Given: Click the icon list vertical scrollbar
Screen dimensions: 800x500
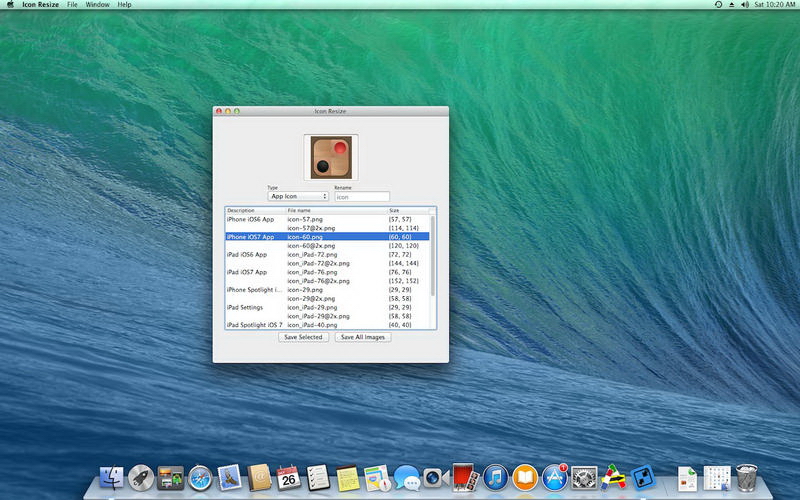Looking at the screenshot, I should (x=432, y=255).
